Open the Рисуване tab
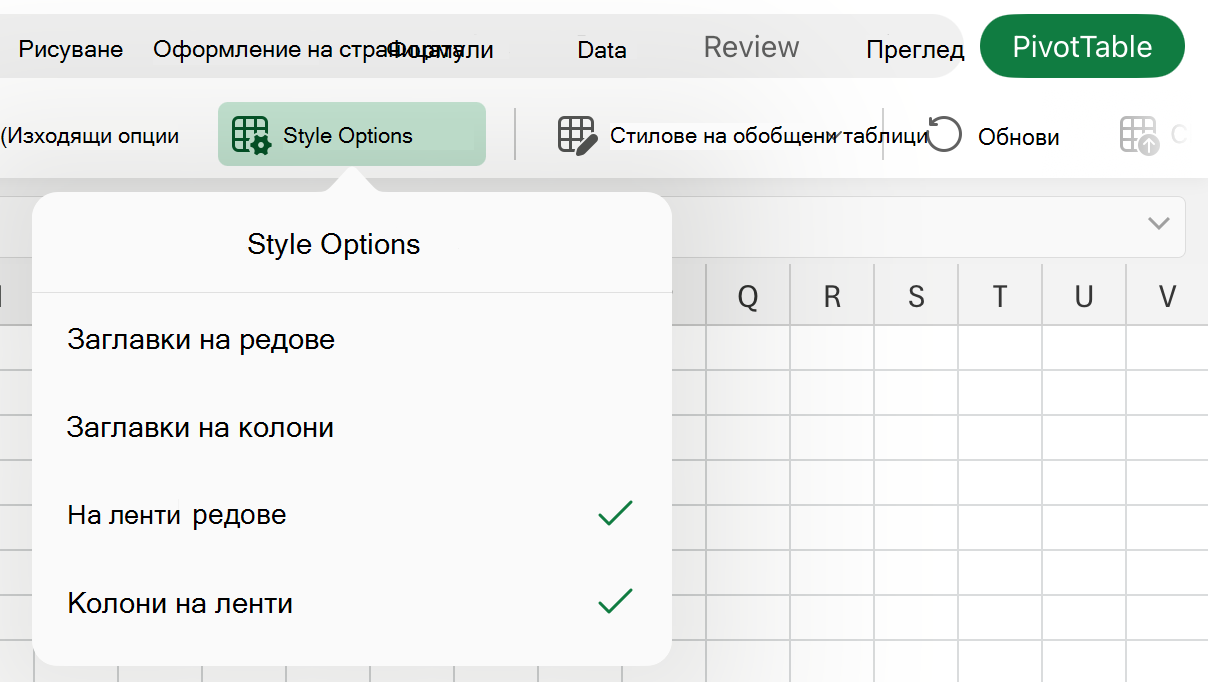Screen dimensions: 1208x682 pyautogui.click(x=71, y=49)
